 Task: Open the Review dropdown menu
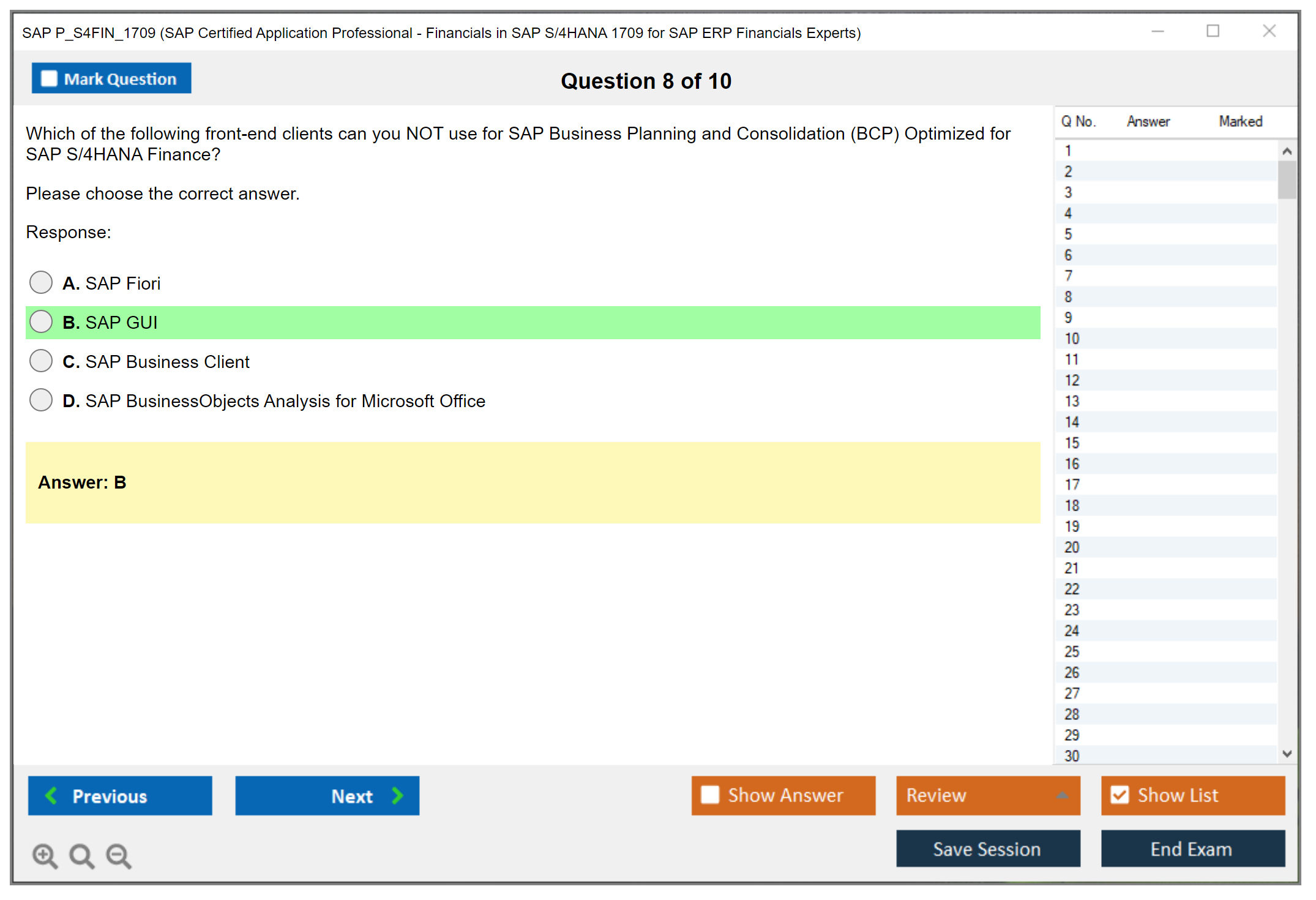[x=1062, y=795]
